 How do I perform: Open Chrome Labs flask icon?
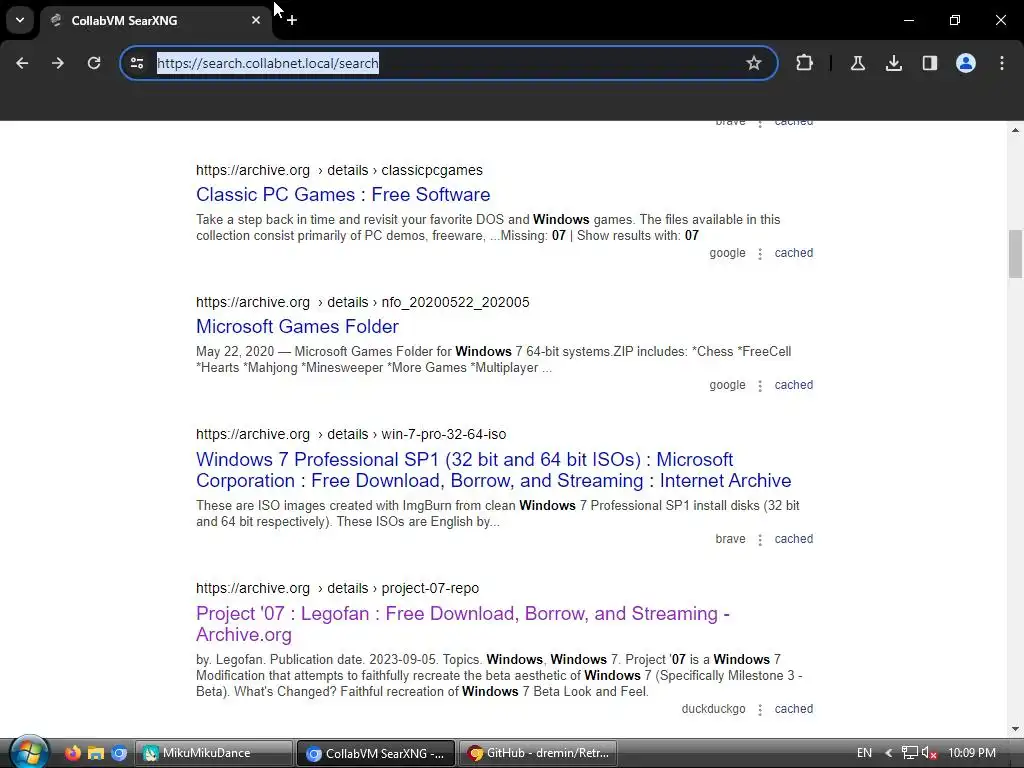(858, 63)
